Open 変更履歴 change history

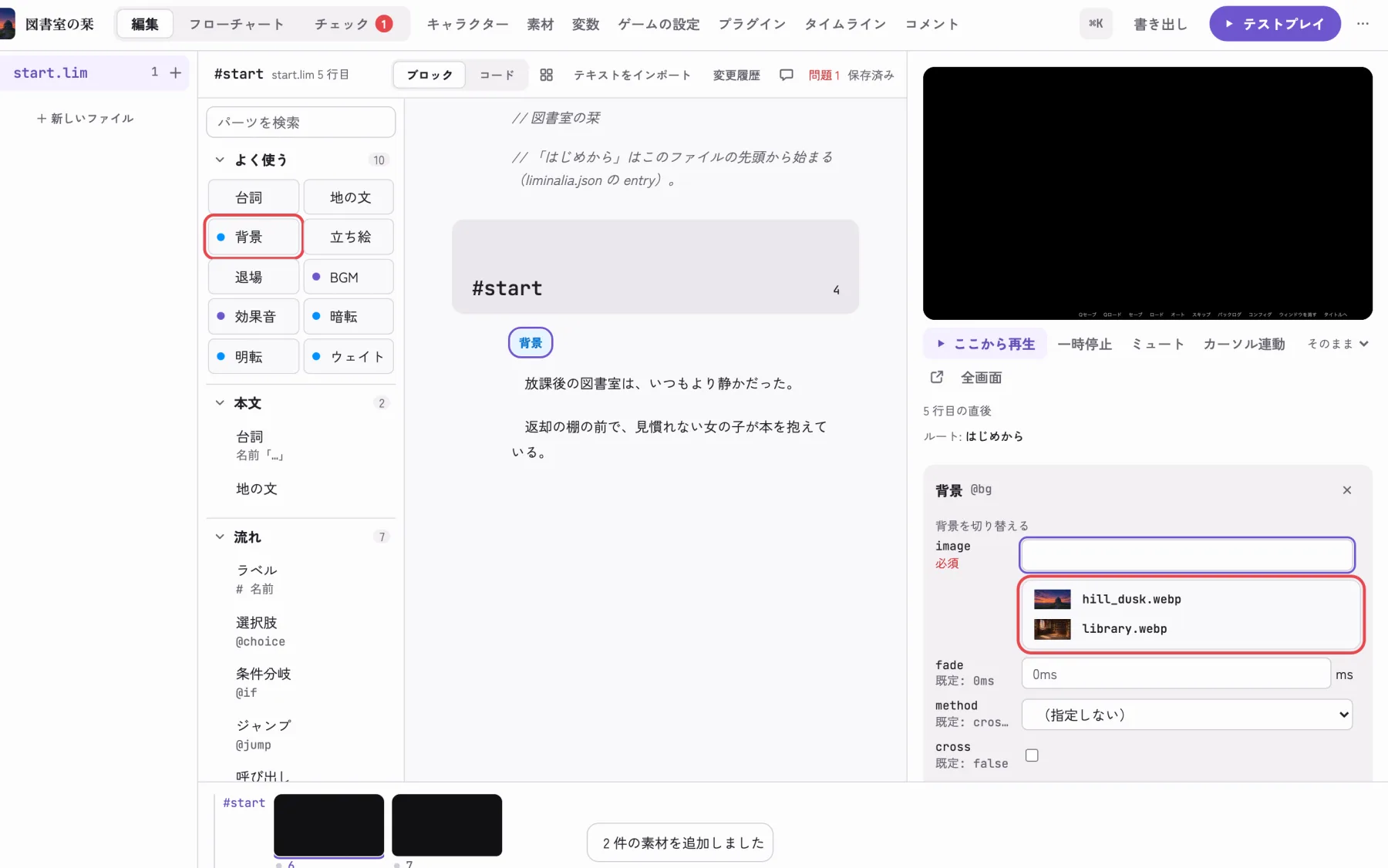point(736,75)
